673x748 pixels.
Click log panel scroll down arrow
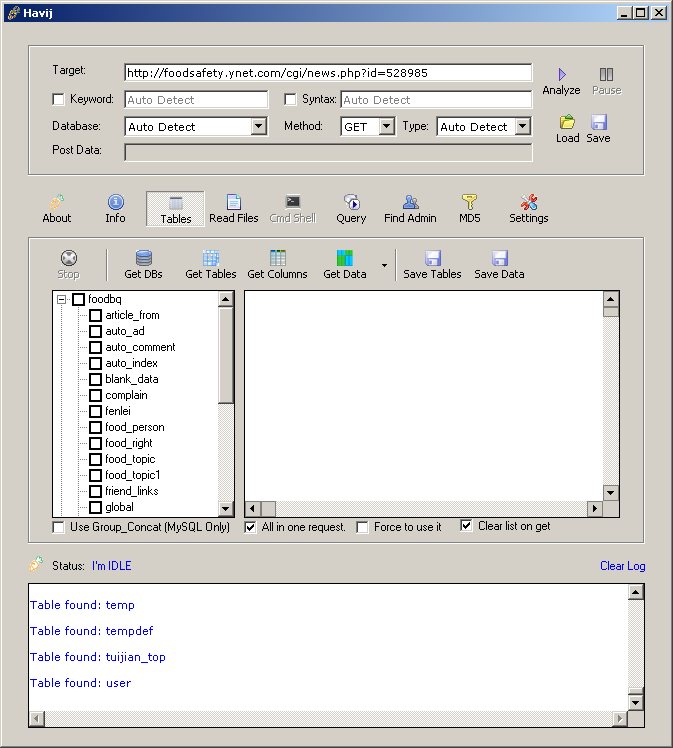[x=636, y=702]
